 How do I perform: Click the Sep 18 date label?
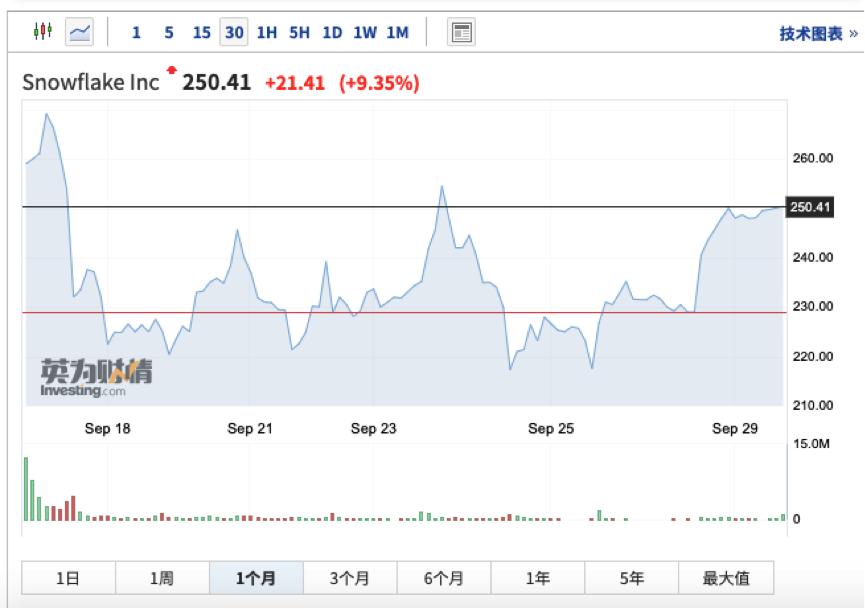108,429
